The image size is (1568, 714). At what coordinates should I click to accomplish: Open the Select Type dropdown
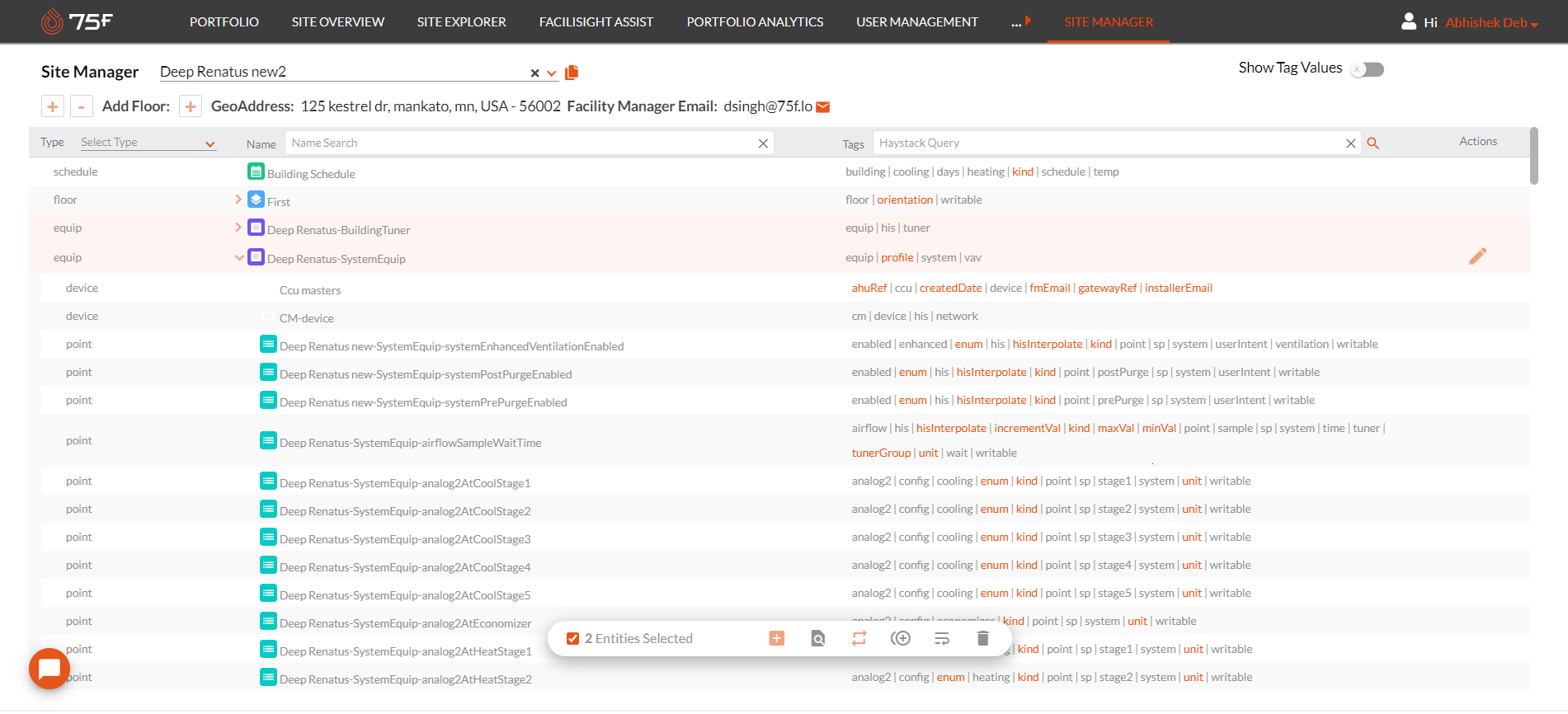pyautogui.click(x=148, y=143)
